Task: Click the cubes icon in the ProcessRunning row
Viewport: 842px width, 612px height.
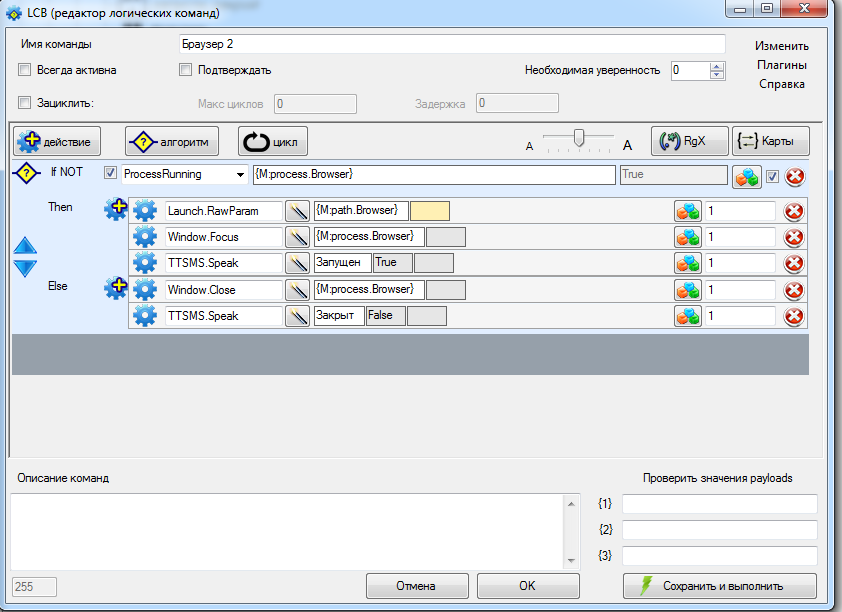Action: pos(746,177)
